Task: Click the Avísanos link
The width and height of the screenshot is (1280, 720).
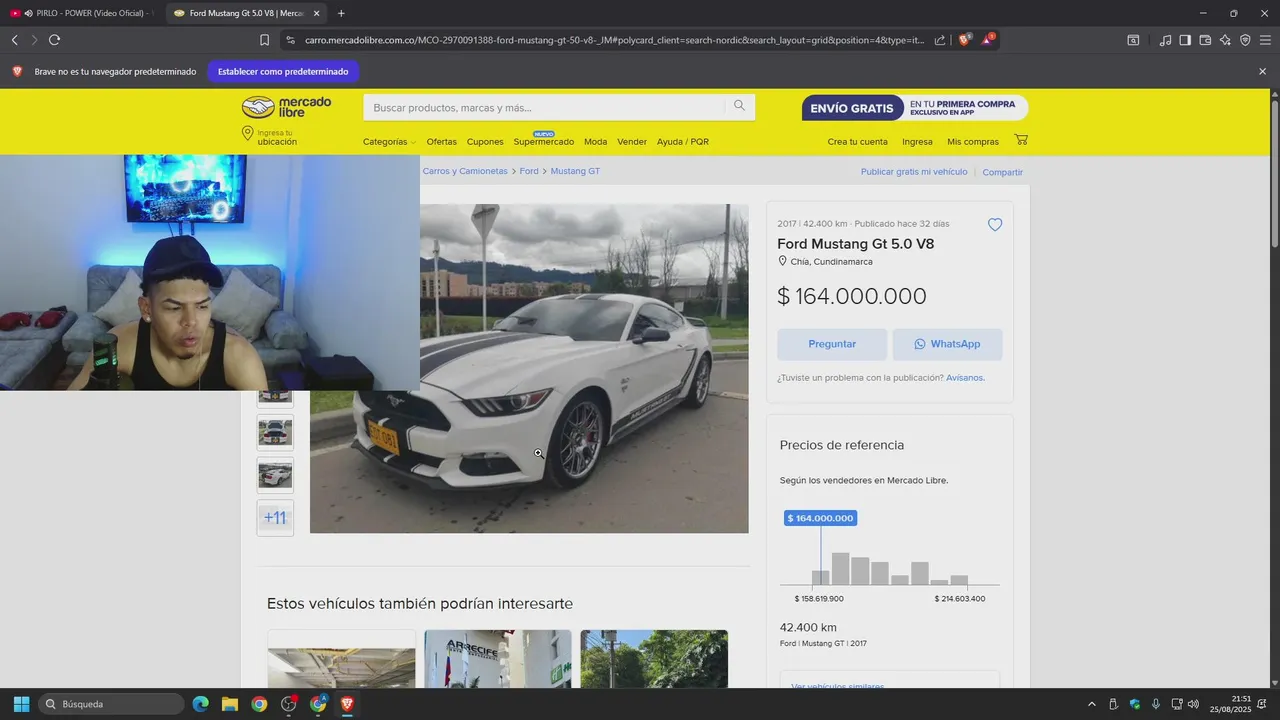Action: pos(965,378)
